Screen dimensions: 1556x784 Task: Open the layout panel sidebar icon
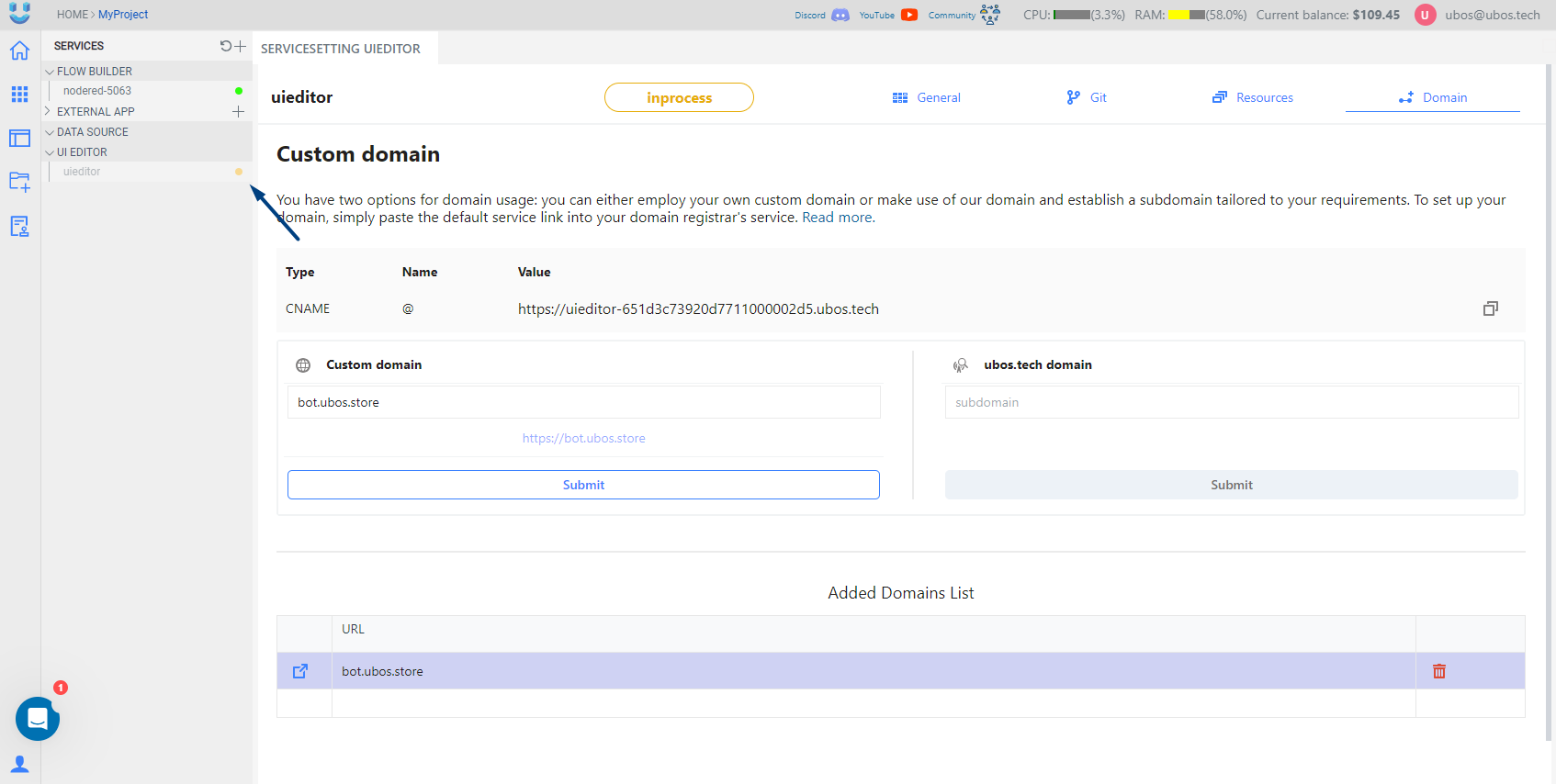click(x=19, y=138)
